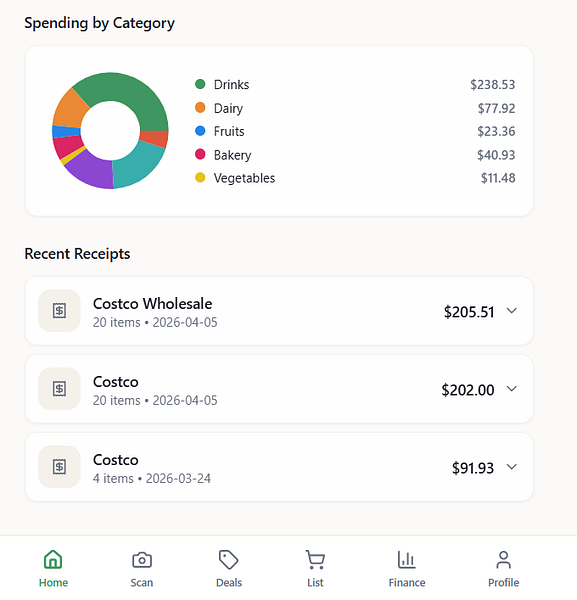Open the Deals tag icon

(229, 560)
